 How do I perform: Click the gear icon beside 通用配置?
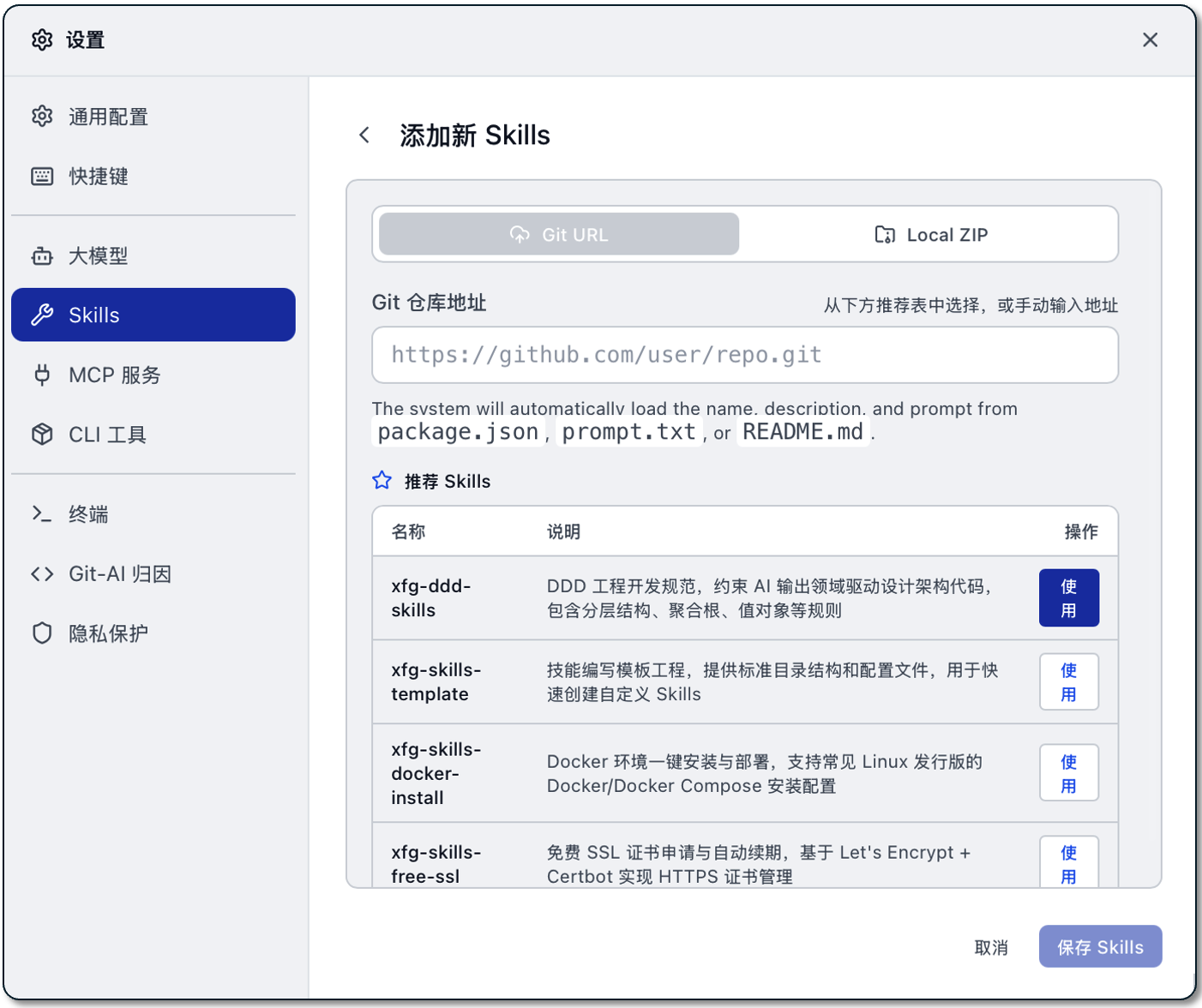click(x=42, y=117)
